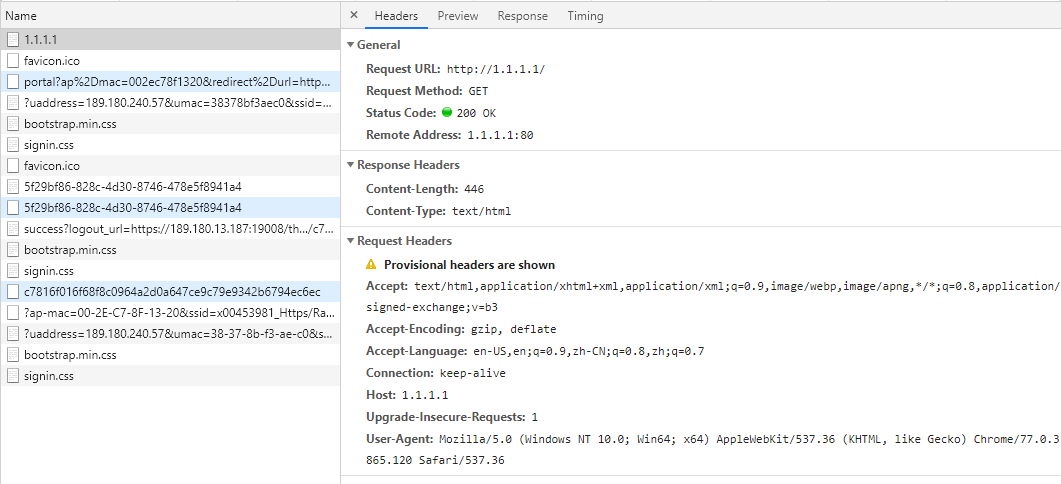The image size is (1061, 484).
Task: Close the request details panel
Action: [354, 16]
